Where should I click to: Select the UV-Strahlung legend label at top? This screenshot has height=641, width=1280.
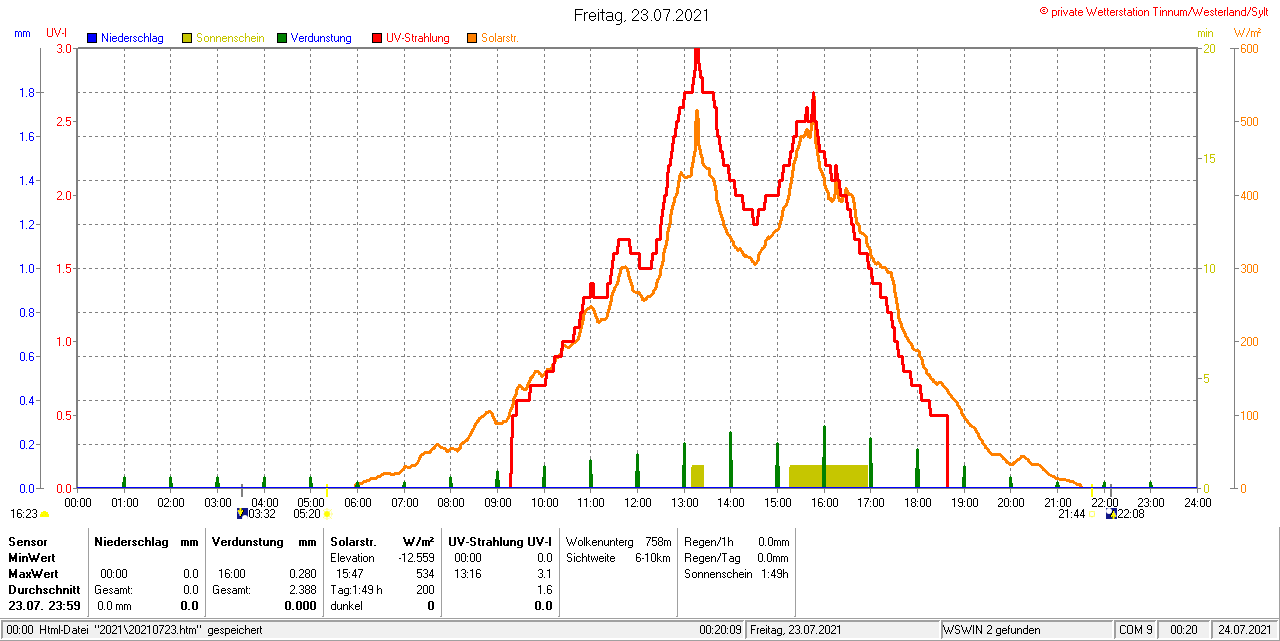coord(419,38)
